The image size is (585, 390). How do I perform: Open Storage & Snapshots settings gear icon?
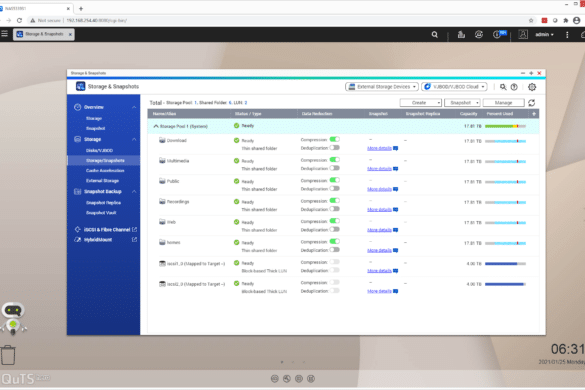click(532, 87)
